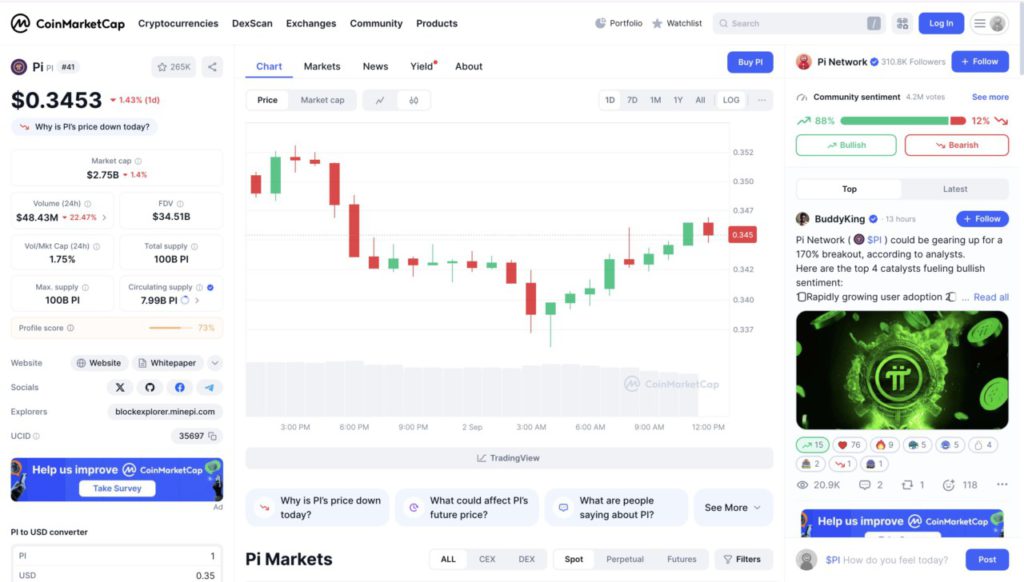Open the Exchanges menu
Image resolution: width=1024 pixels, height=582 pixels.
click(x=311, y=23)
